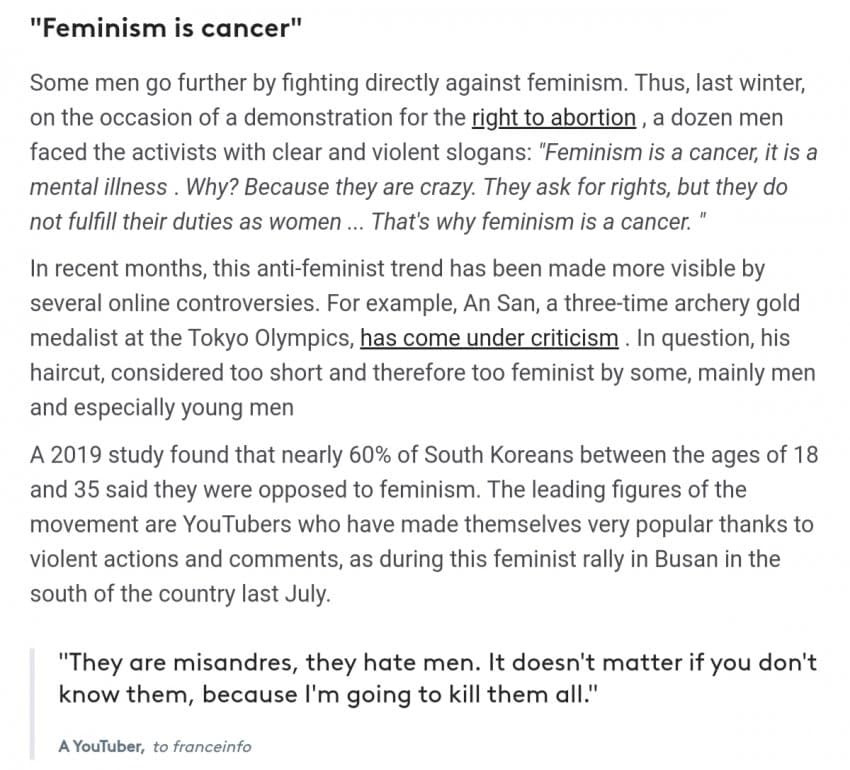Image resolution: width=850 pixels, height=770 pixels.
Task: Click the "Feminism is cancer" heading
Action: pyautogui.click(x=166, y=28)
